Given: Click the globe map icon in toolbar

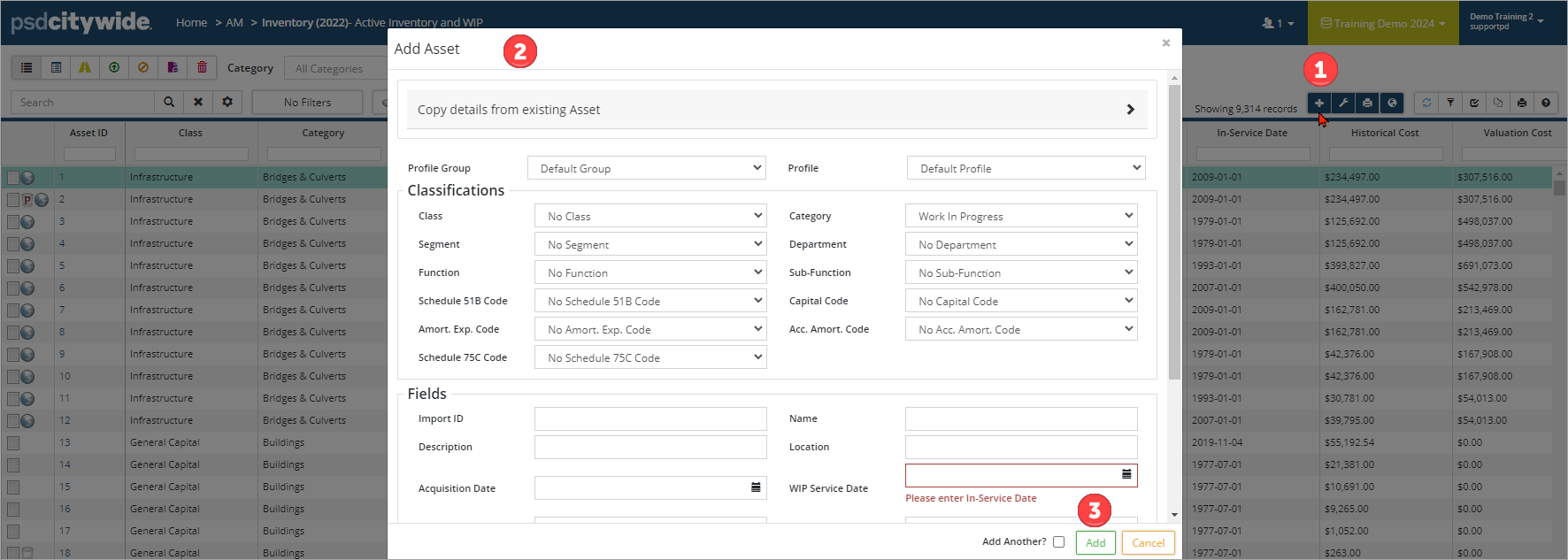Looking at the screenshot, I should coord(1392,103).
